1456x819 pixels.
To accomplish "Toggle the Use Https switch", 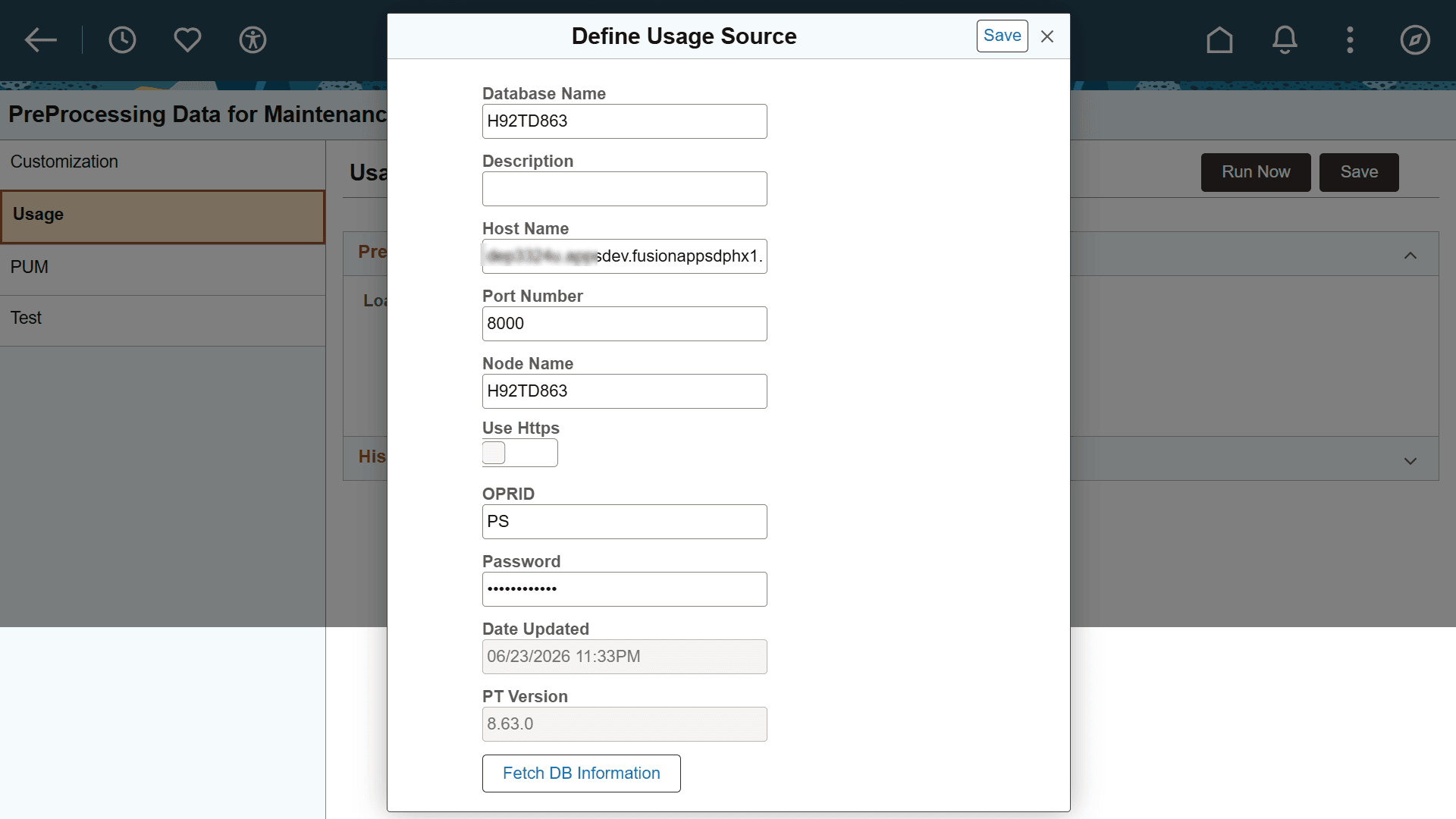I will [x=519, y=453].
